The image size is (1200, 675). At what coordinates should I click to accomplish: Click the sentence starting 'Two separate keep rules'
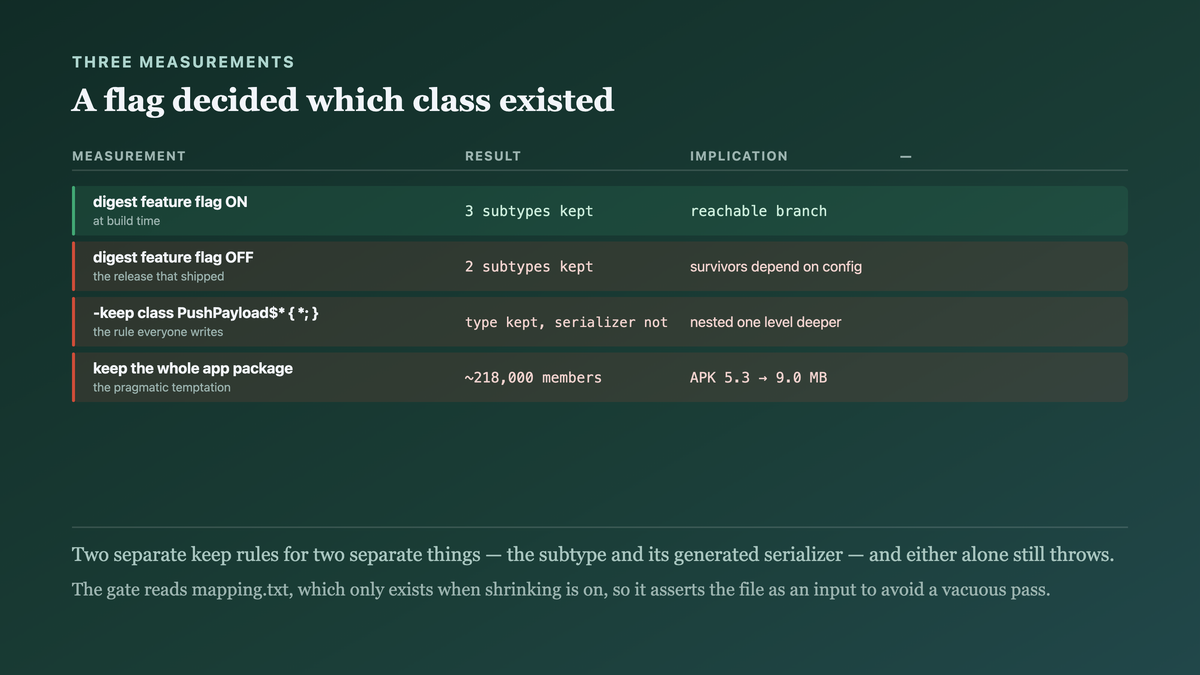(x=593, y=555)
